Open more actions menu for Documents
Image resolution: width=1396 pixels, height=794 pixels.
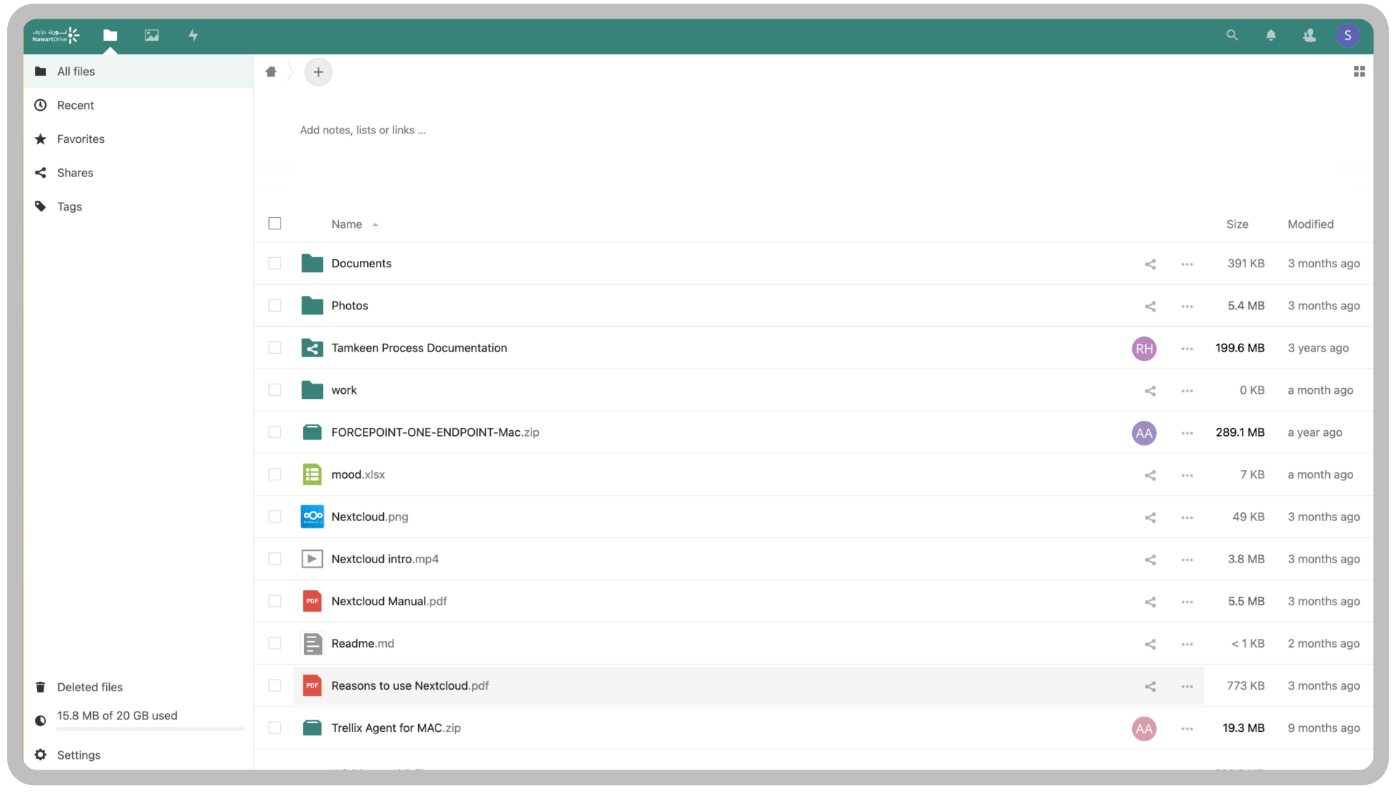(1187, 264)
